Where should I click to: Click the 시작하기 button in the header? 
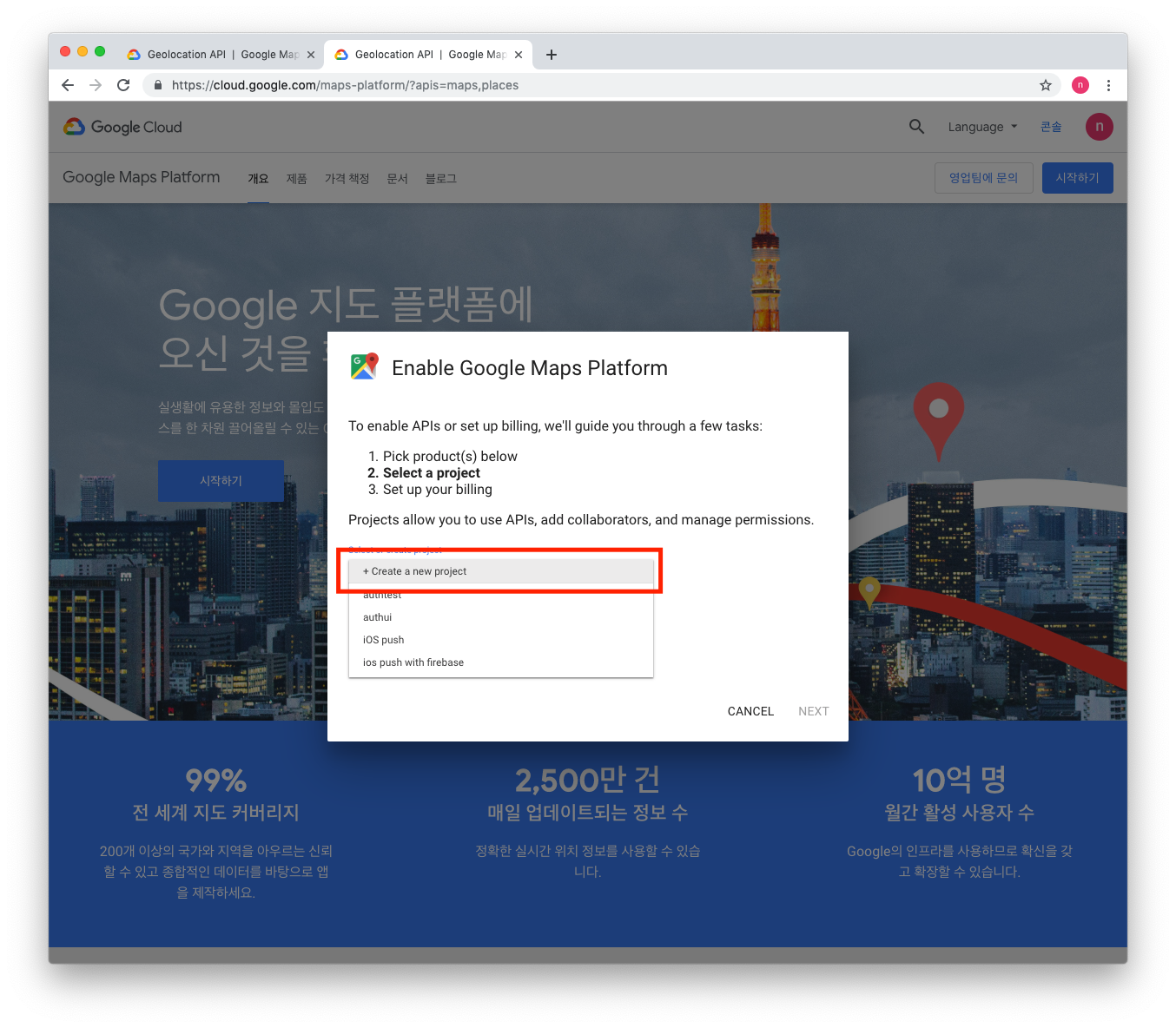[x=1078, y=178]
